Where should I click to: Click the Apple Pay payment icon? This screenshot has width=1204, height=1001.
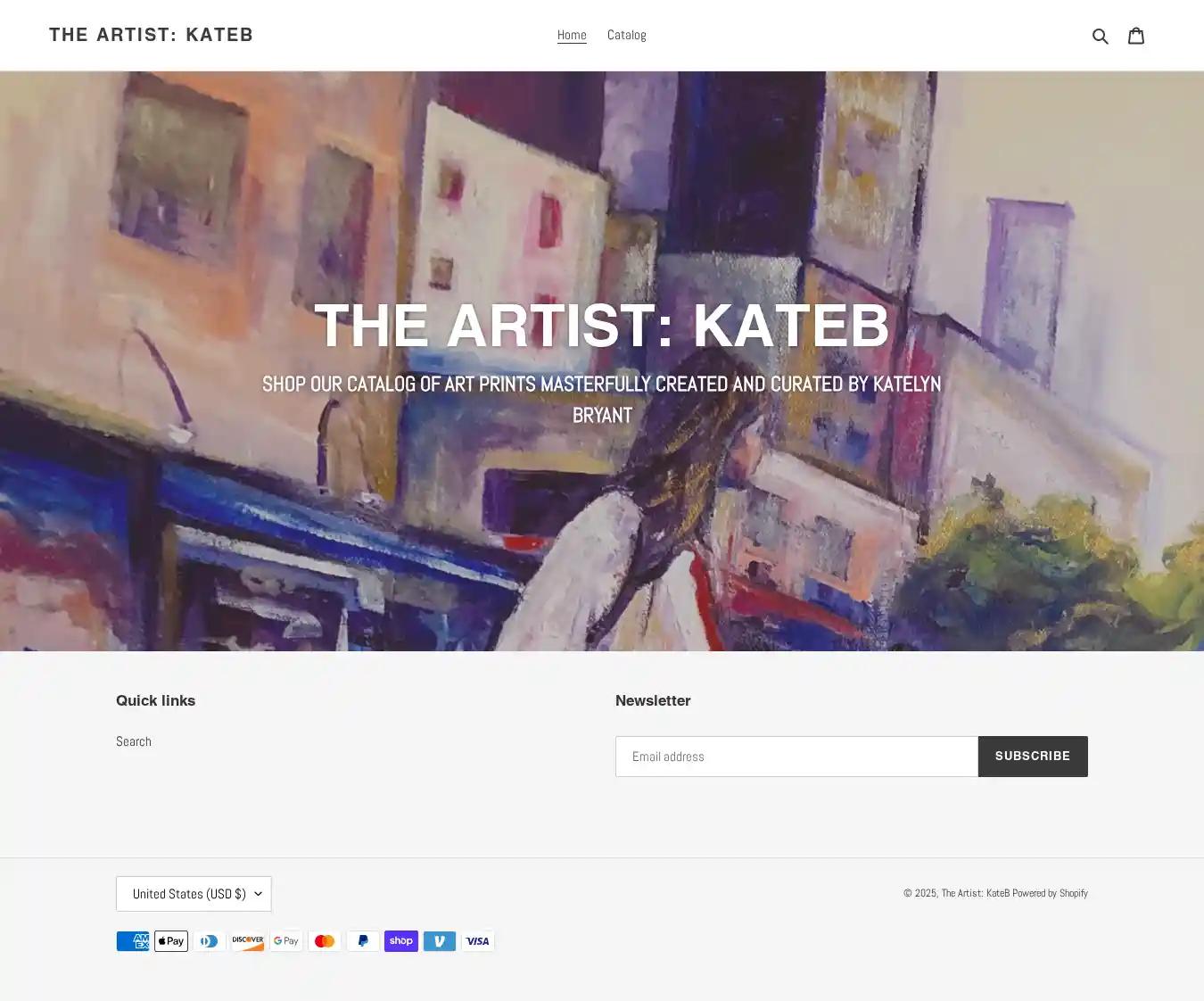pyautogui.click(x=171, y=941)
